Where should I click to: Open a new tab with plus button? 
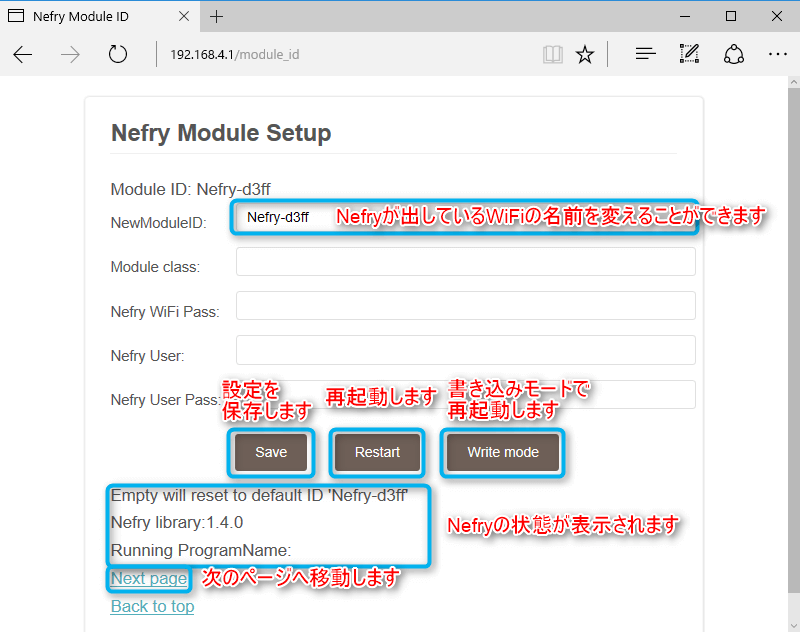point(216,16)
